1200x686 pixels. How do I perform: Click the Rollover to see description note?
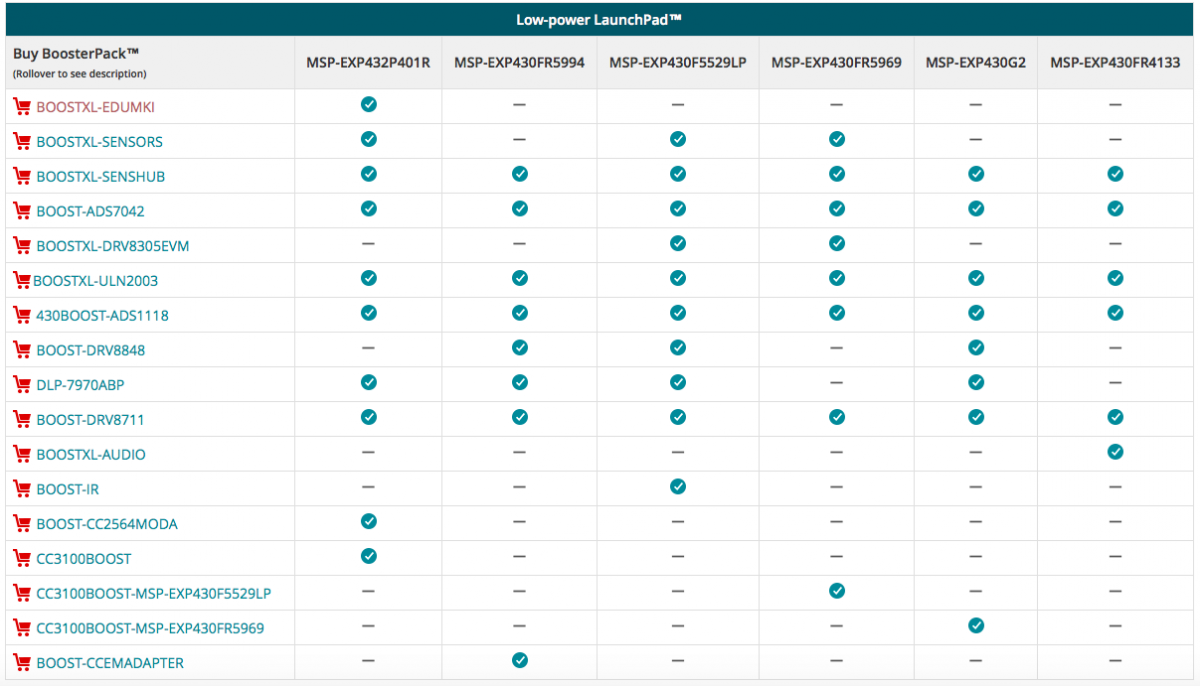coord(80,74)
